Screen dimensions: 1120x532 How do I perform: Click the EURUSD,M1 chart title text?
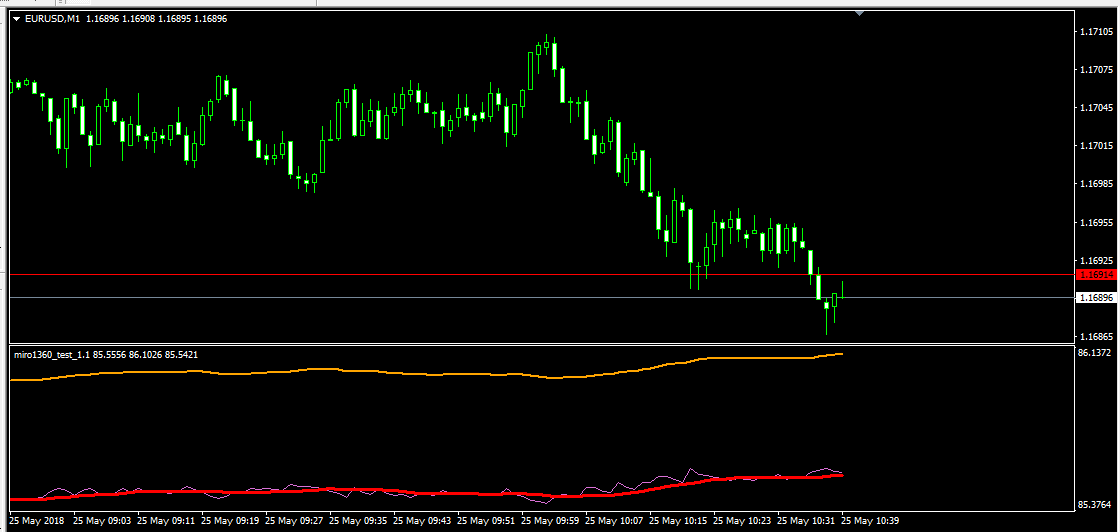52,19
